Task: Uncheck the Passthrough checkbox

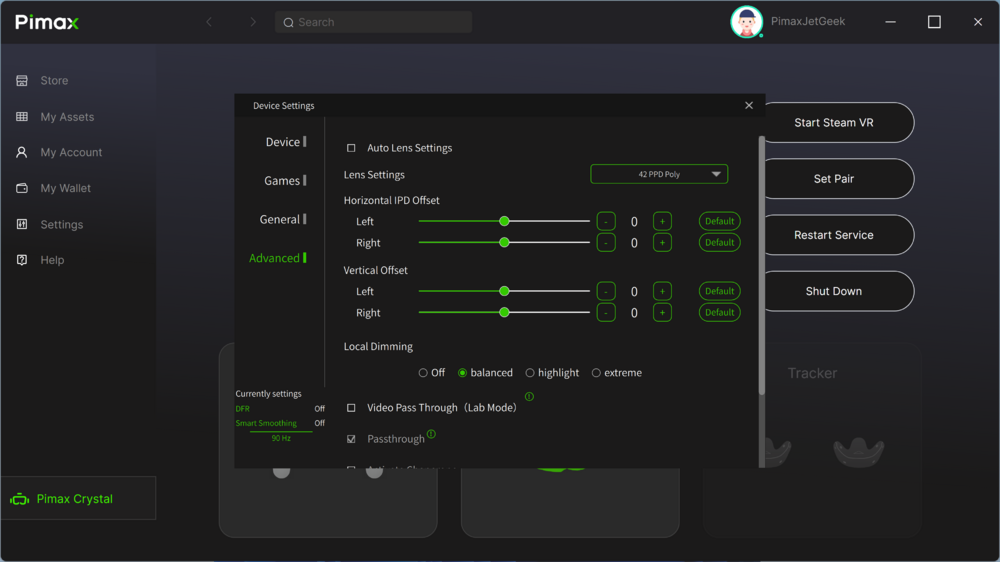Action: coord(351,439)
